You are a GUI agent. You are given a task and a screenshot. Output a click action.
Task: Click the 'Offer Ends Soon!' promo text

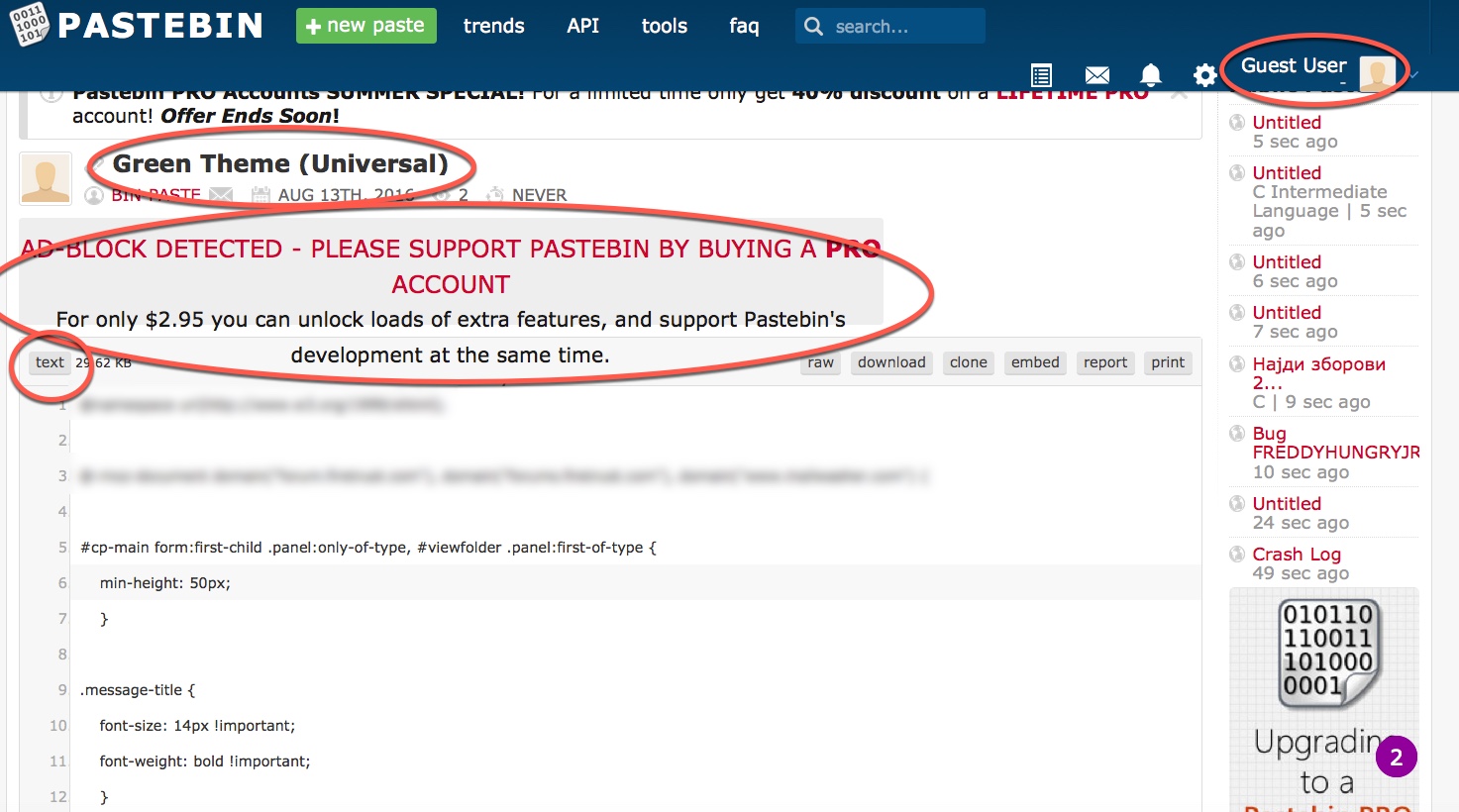click(x=250, y=116)
